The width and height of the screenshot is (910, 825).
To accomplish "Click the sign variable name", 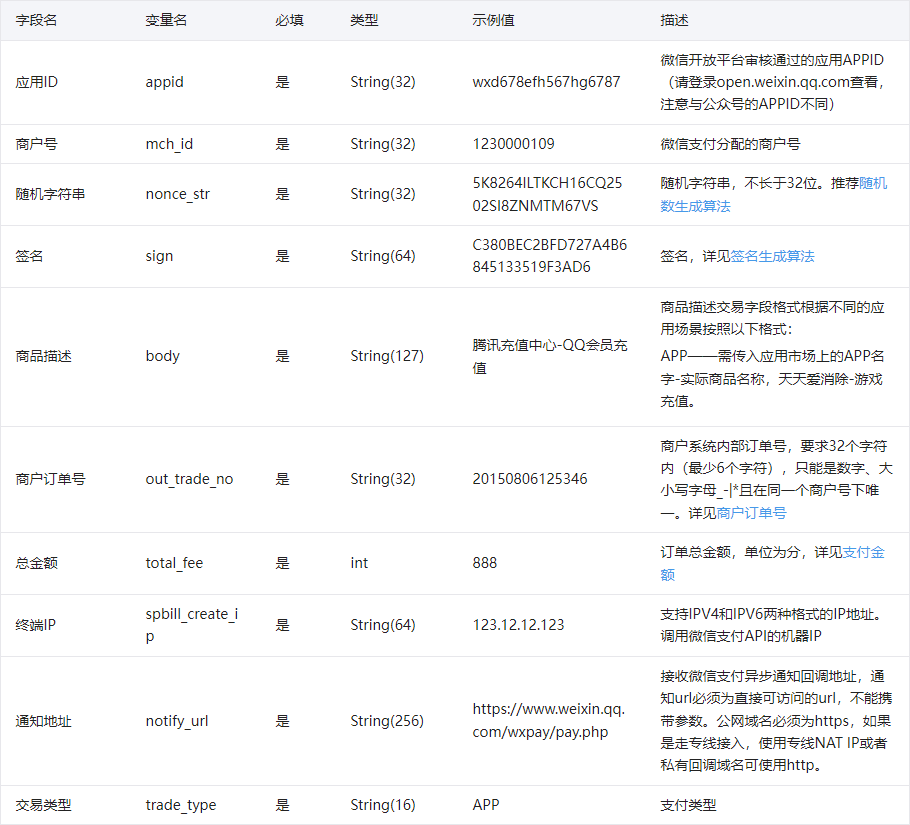I will click(159, 256).
